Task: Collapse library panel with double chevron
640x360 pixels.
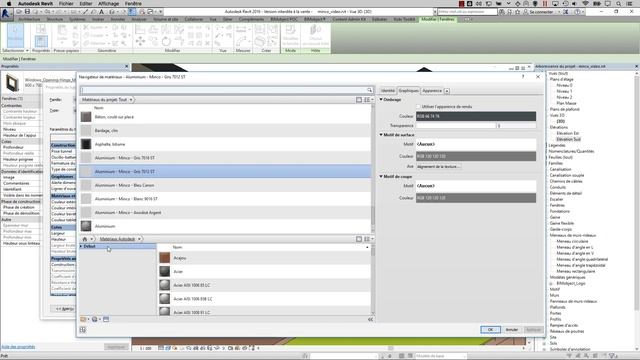Action: coord(370,320)
